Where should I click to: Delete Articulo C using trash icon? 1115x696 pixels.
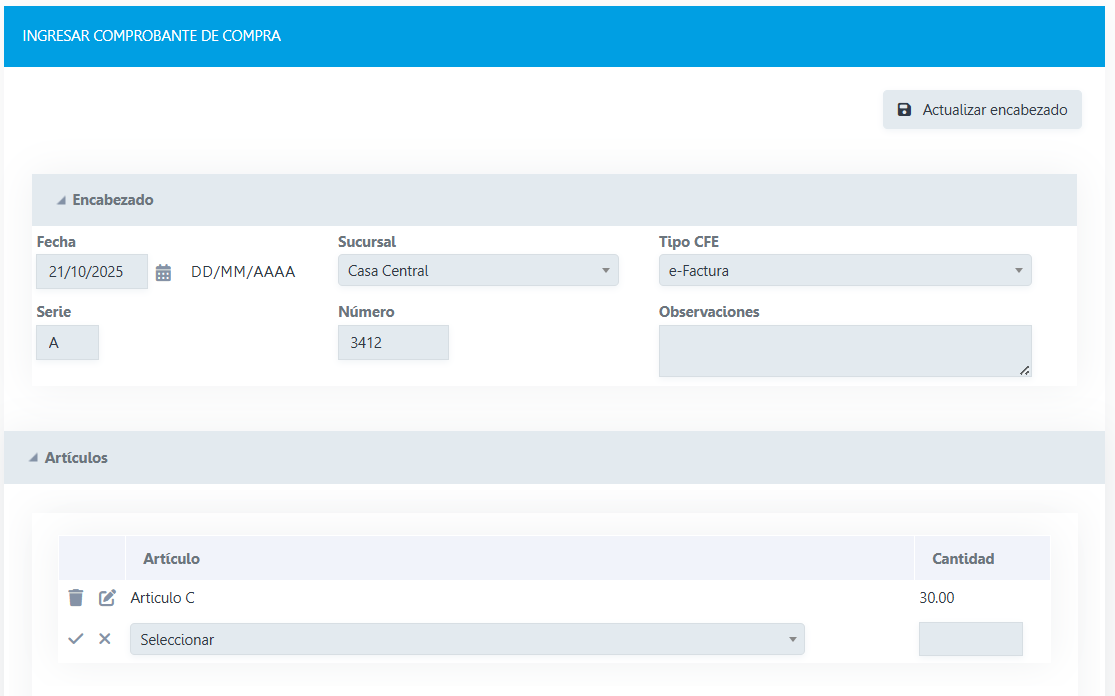pos(76,598)
